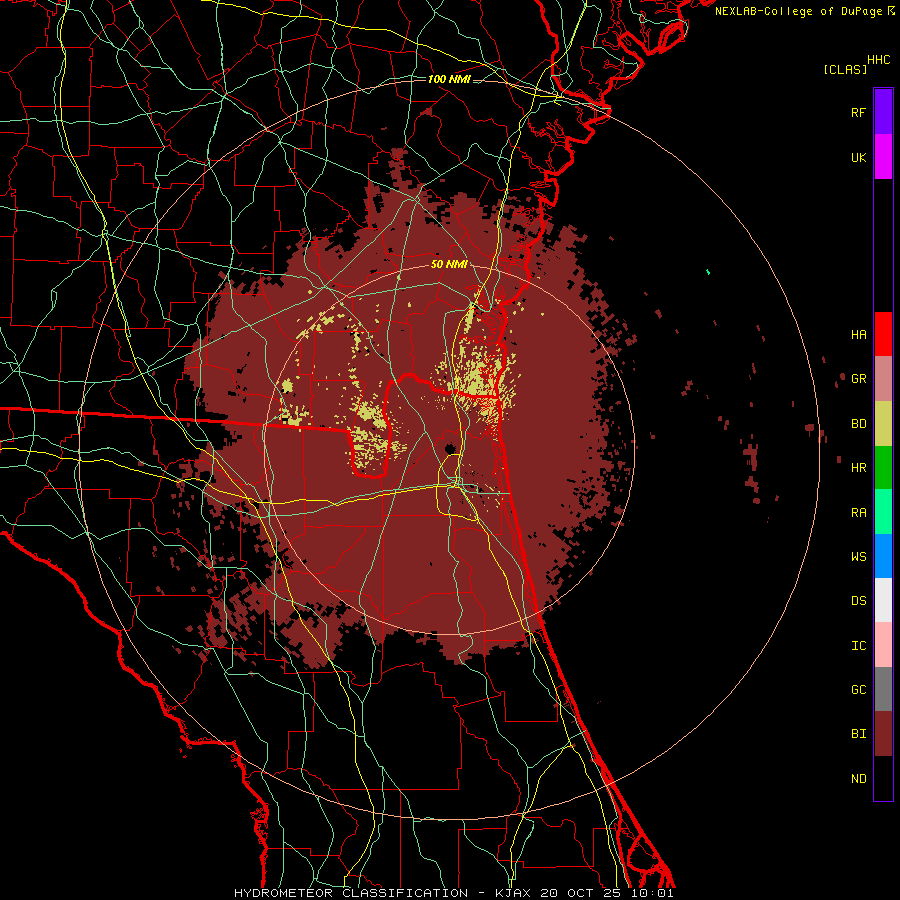The width and height of the screenshot is (900, 900).
Task: Click the HHC product code label
Action: 879,60
